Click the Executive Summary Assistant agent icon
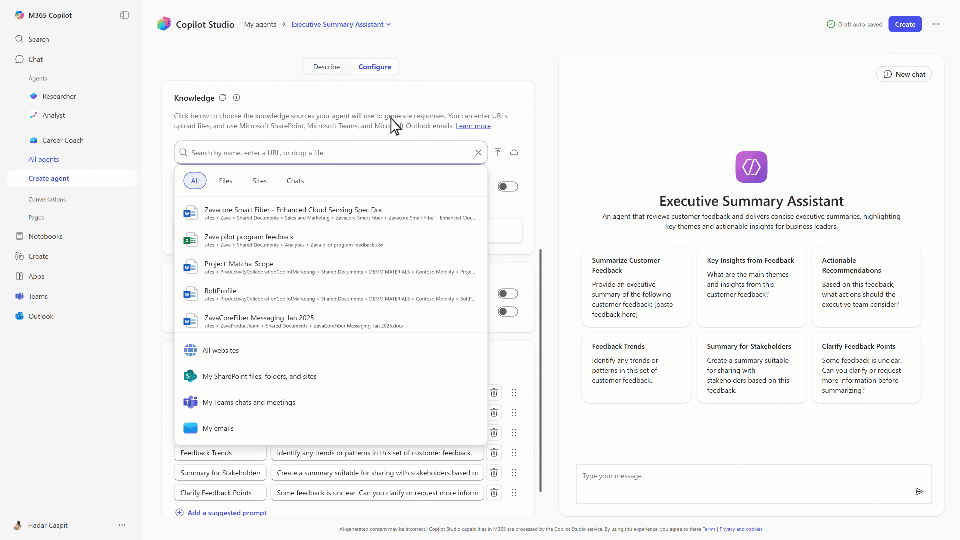 (751, 167)
